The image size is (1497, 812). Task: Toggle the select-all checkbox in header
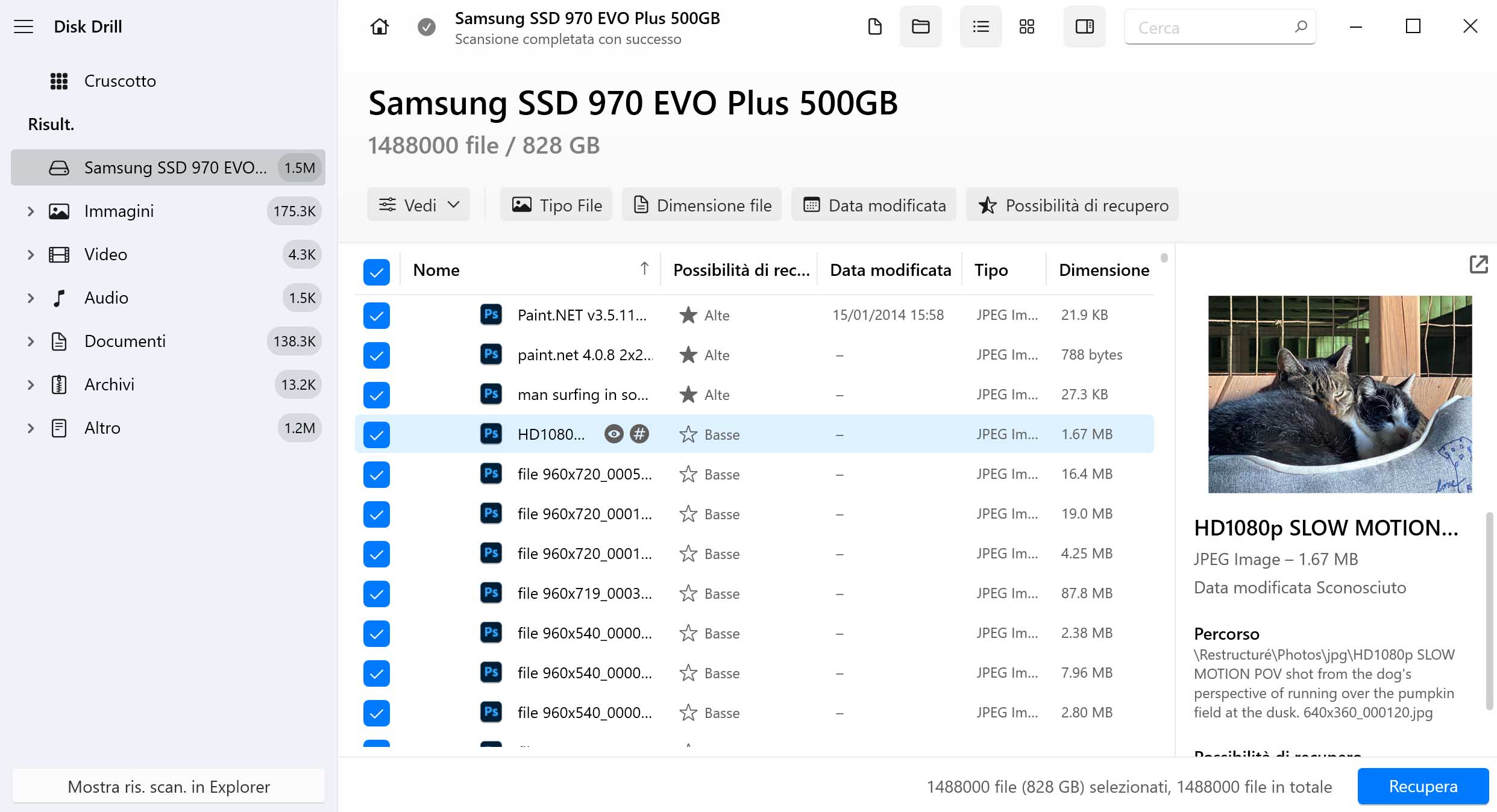[377, 272]
